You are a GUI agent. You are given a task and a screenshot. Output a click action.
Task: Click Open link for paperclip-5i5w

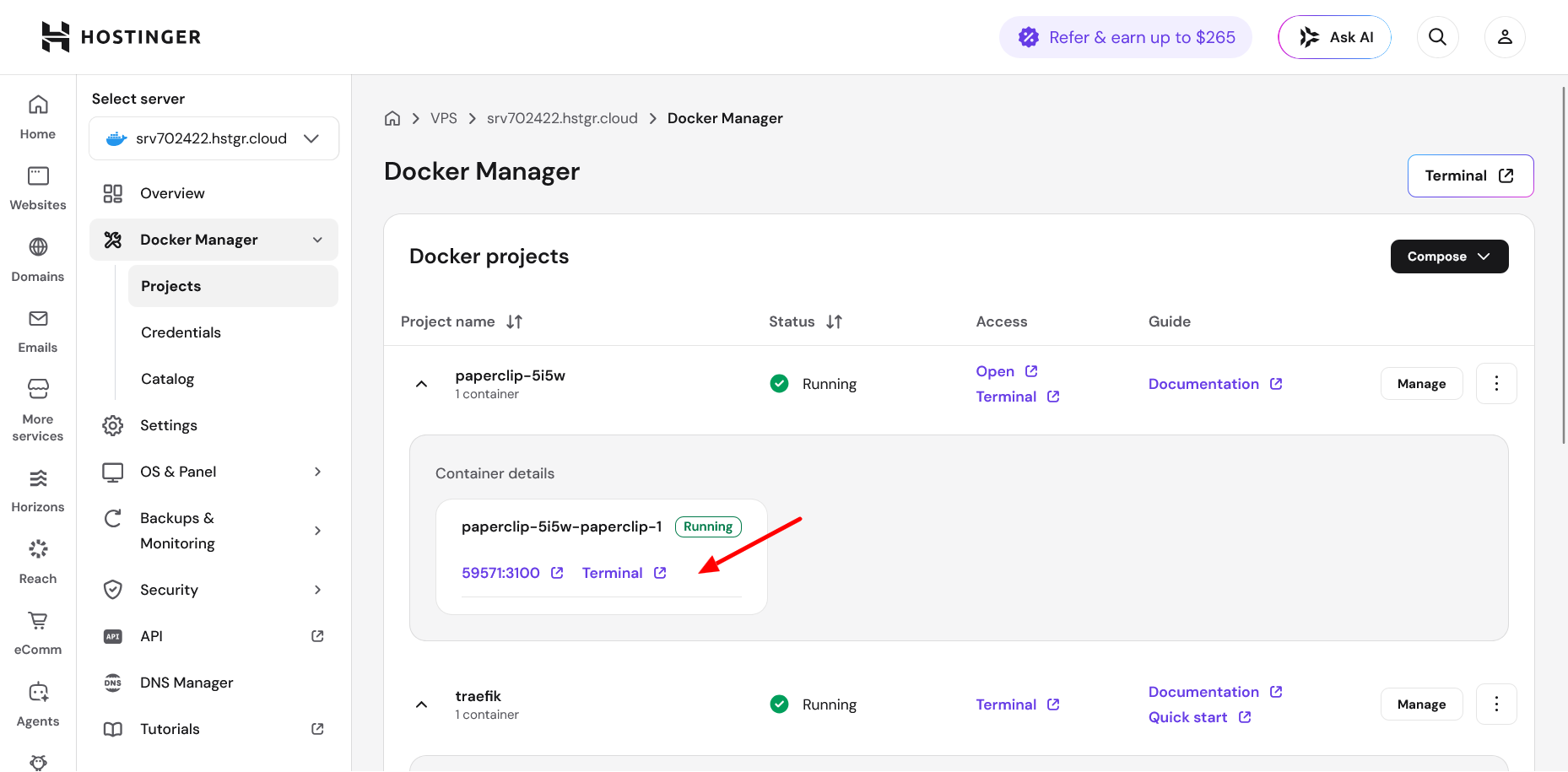[1007, 371]
